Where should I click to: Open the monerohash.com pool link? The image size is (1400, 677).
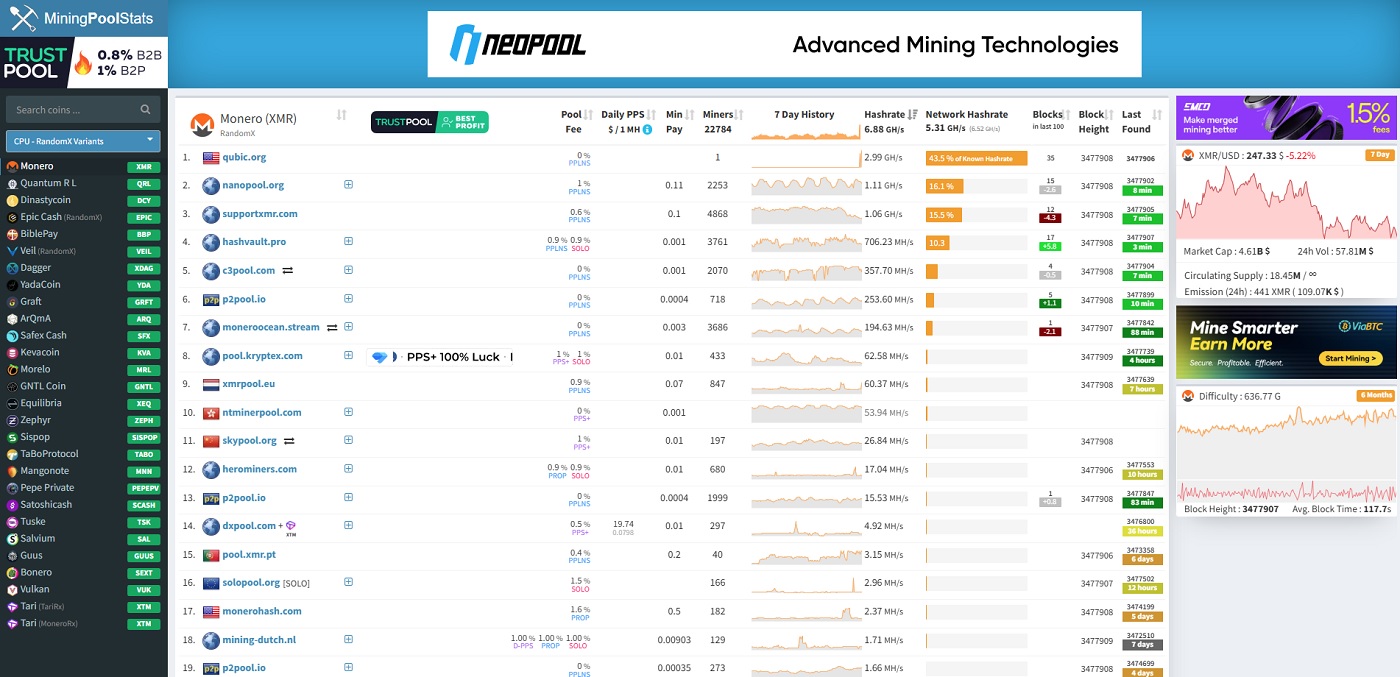coord(262,611)
